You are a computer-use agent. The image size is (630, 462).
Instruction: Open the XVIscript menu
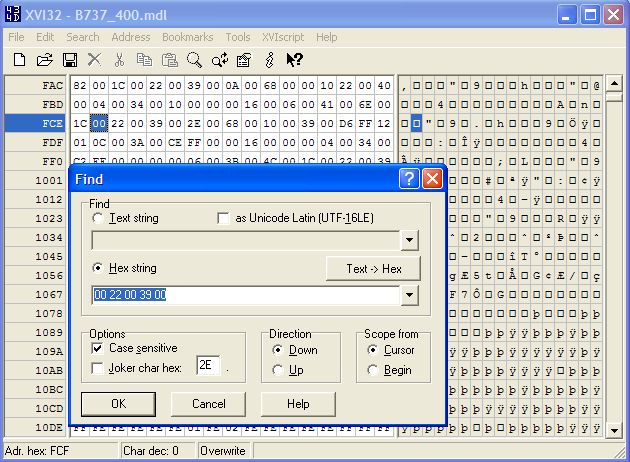point(283,37)
